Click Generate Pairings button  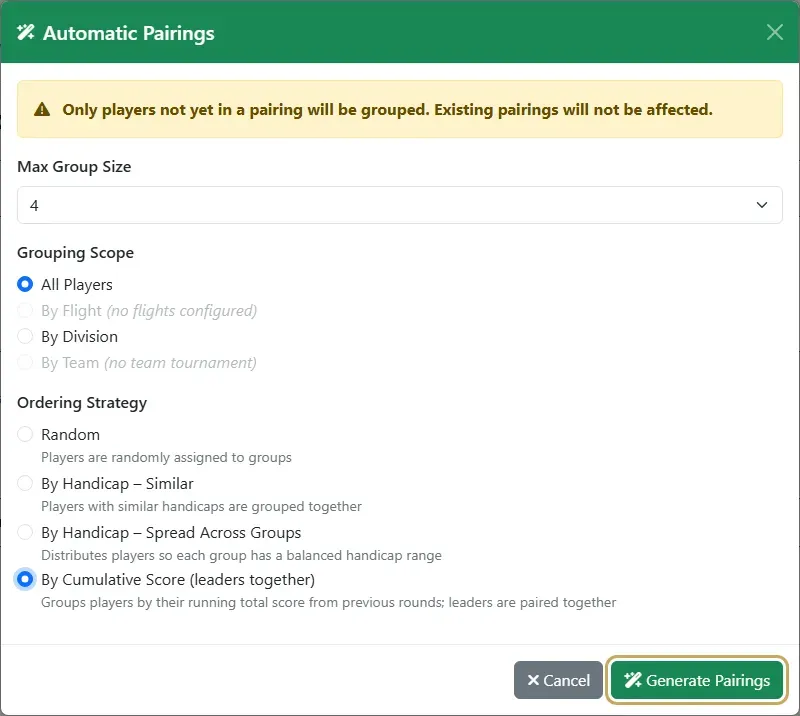tap(697, 680)
